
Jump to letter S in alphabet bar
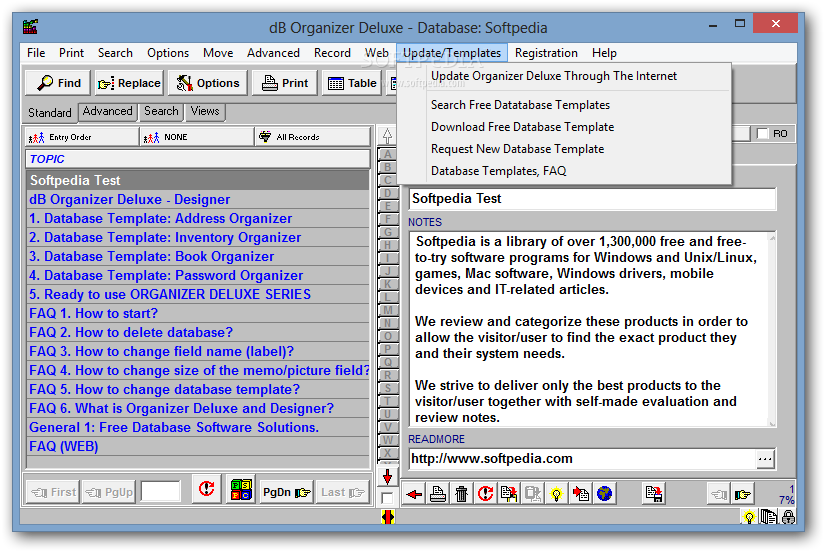click(388, 388)
